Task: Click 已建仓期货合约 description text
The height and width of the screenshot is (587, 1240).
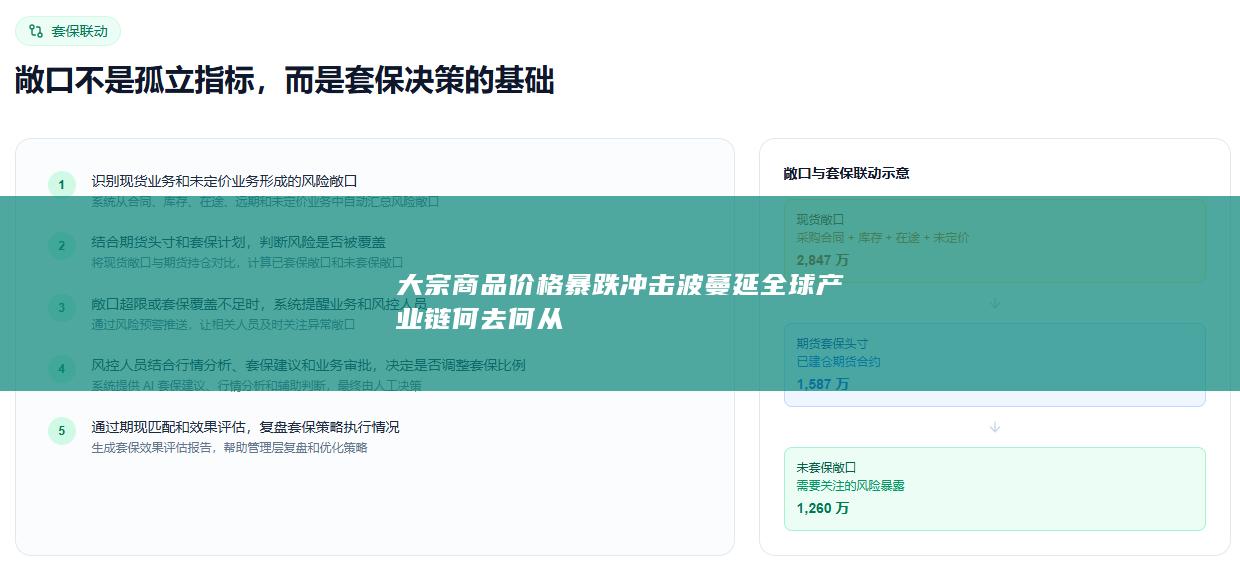Action: pyautogui.click(x=839, y=362)
